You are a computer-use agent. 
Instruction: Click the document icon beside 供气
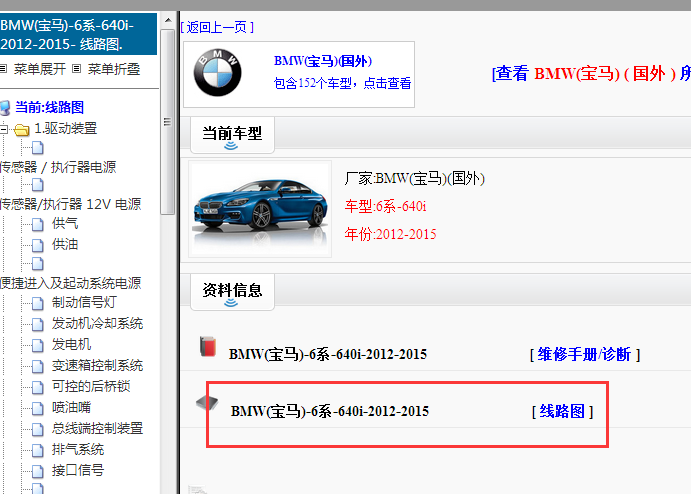37,224
